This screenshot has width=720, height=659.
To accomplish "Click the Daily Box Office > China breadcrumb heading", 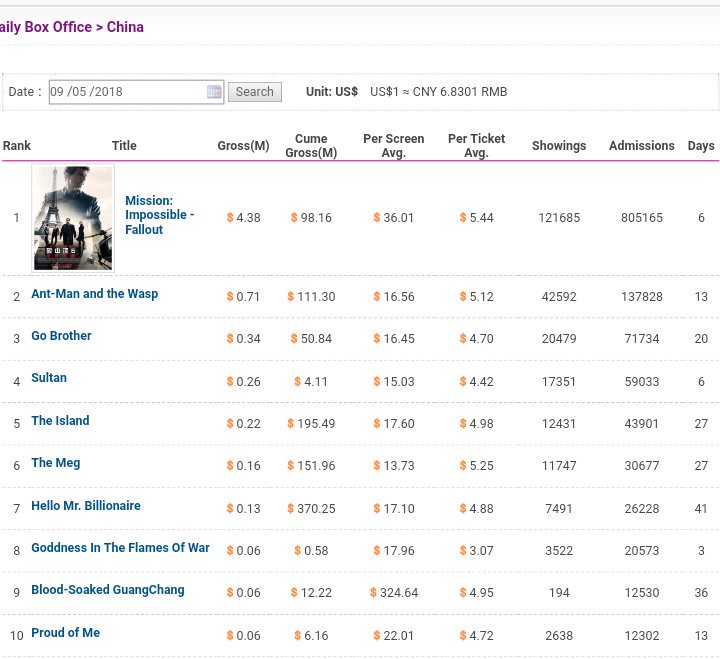I will (x=72, y=27).
